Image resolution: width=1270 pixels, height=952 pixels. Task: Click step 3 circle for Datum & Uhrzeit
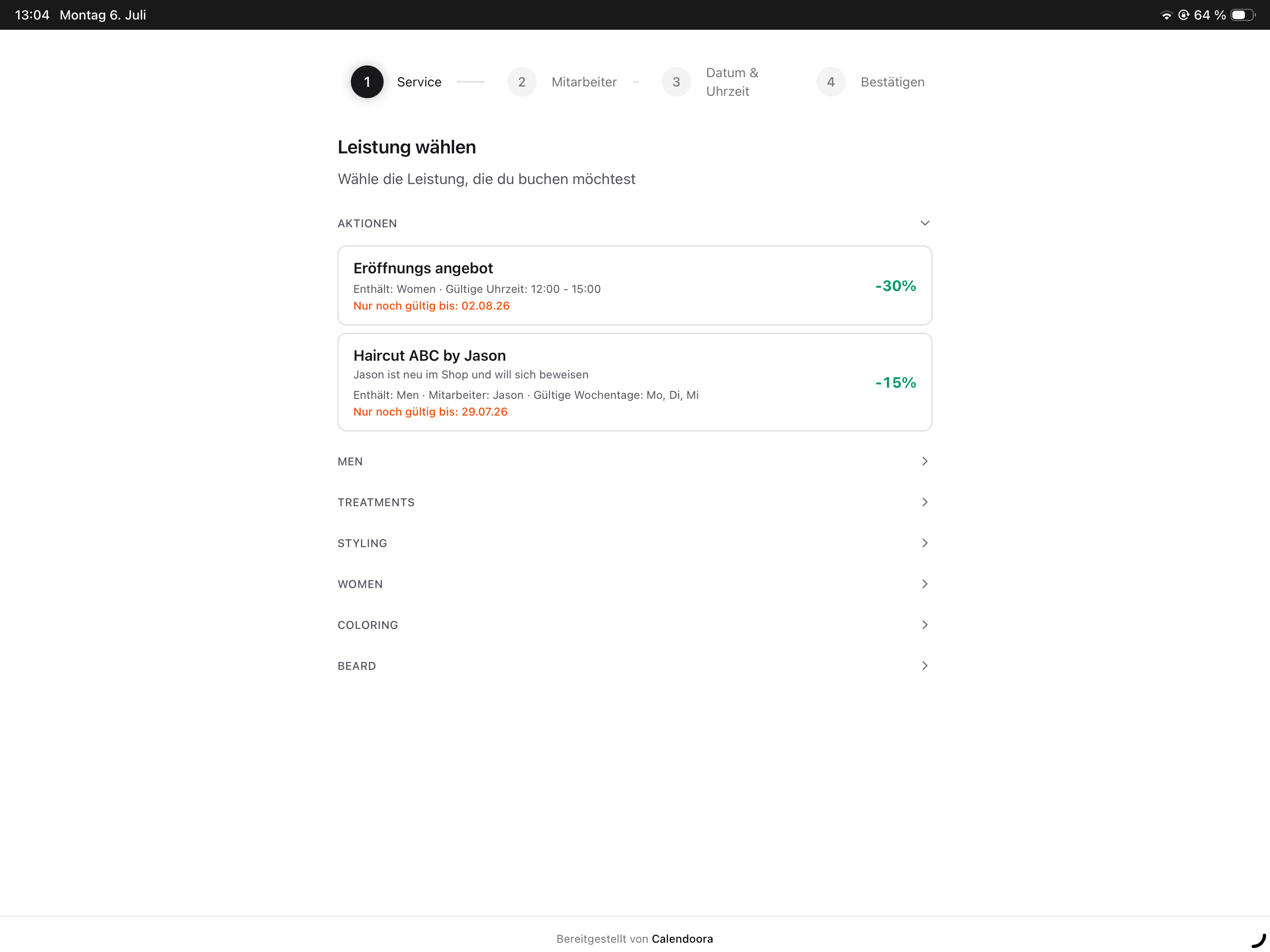pos(676,82)
